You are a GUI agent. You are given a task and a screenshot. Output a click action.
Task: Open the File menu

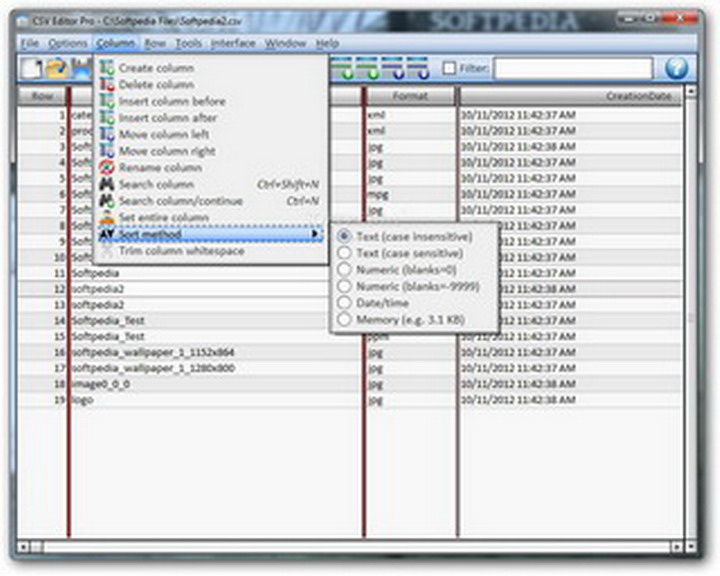pos(30,44)
